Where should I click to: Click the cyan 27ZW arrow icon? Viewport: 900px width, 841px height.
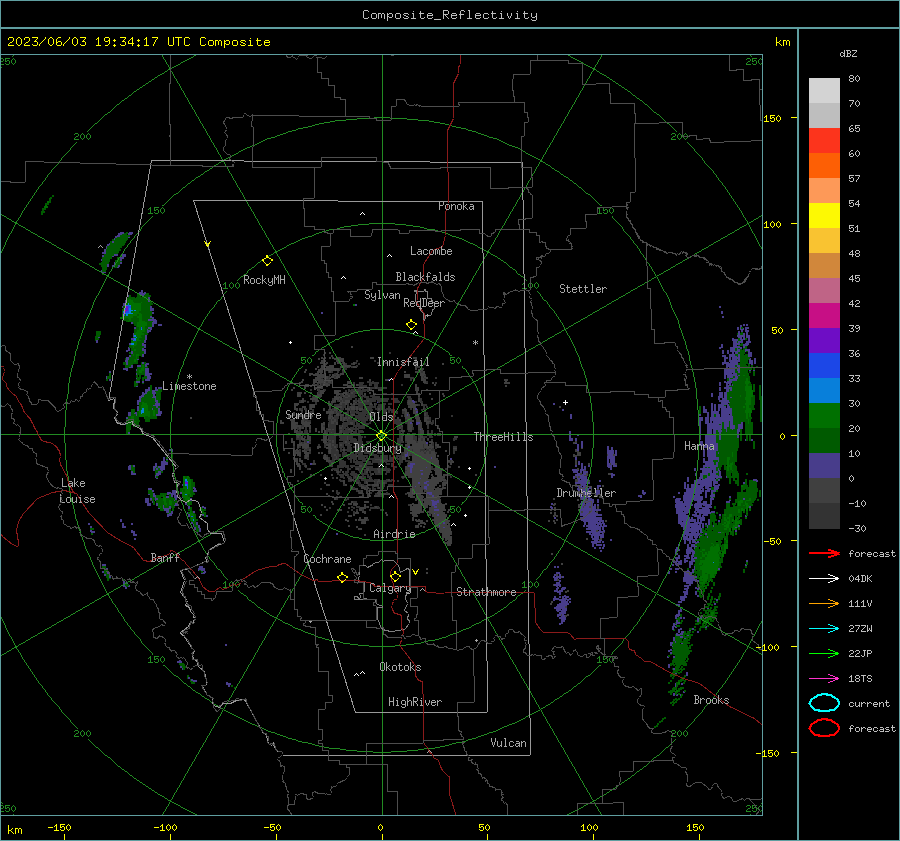point(824,629)
